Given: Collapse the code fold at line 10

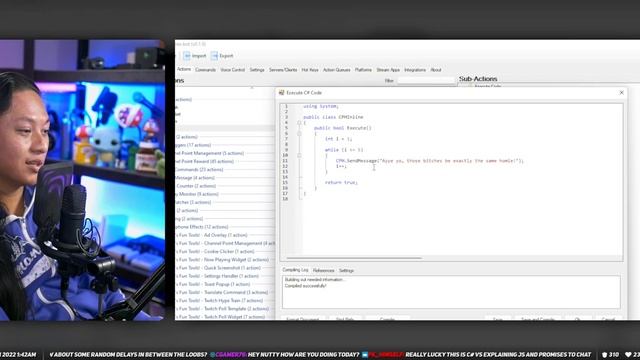Looking at the screenshot, I should coord(299,155).
